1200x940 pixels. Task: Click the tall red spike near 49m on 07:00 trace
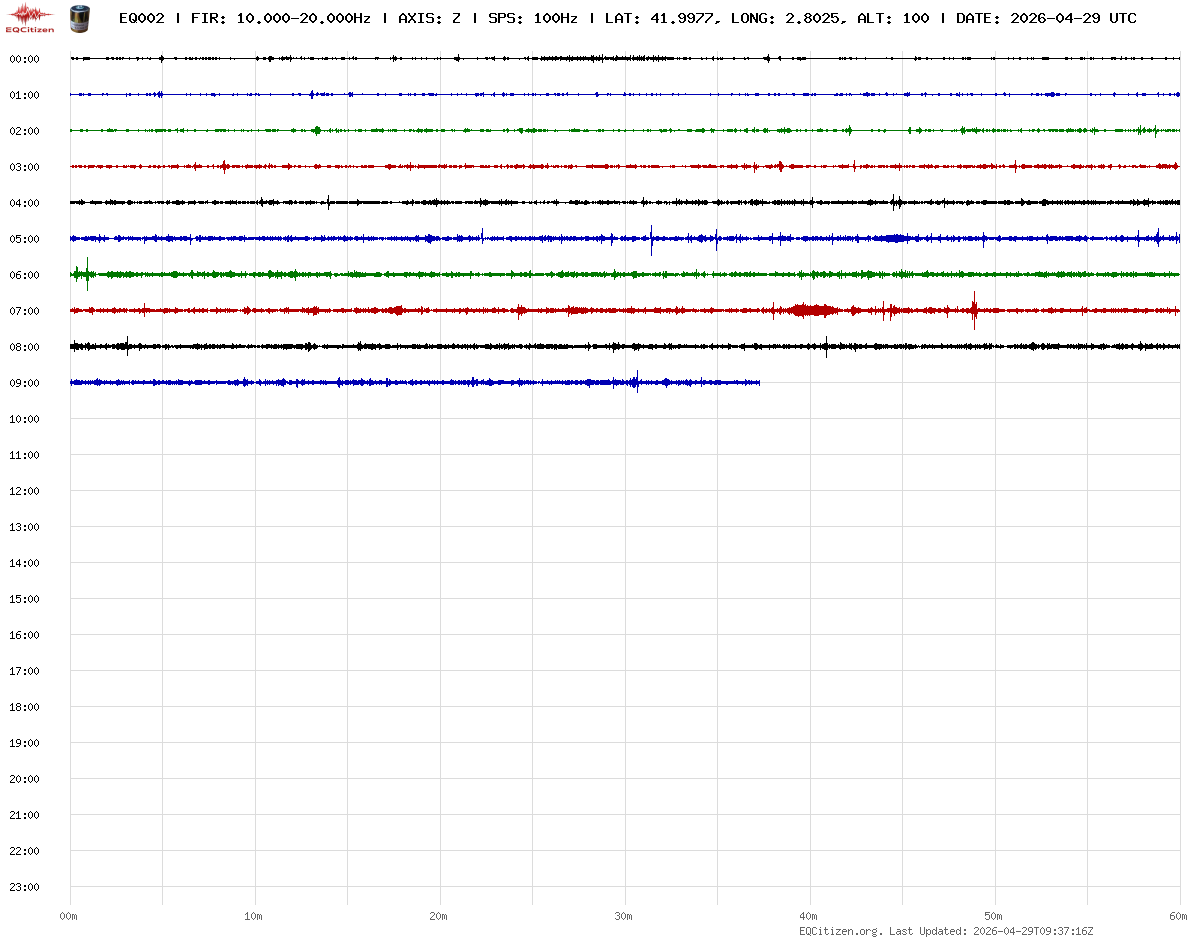(974, 309)
